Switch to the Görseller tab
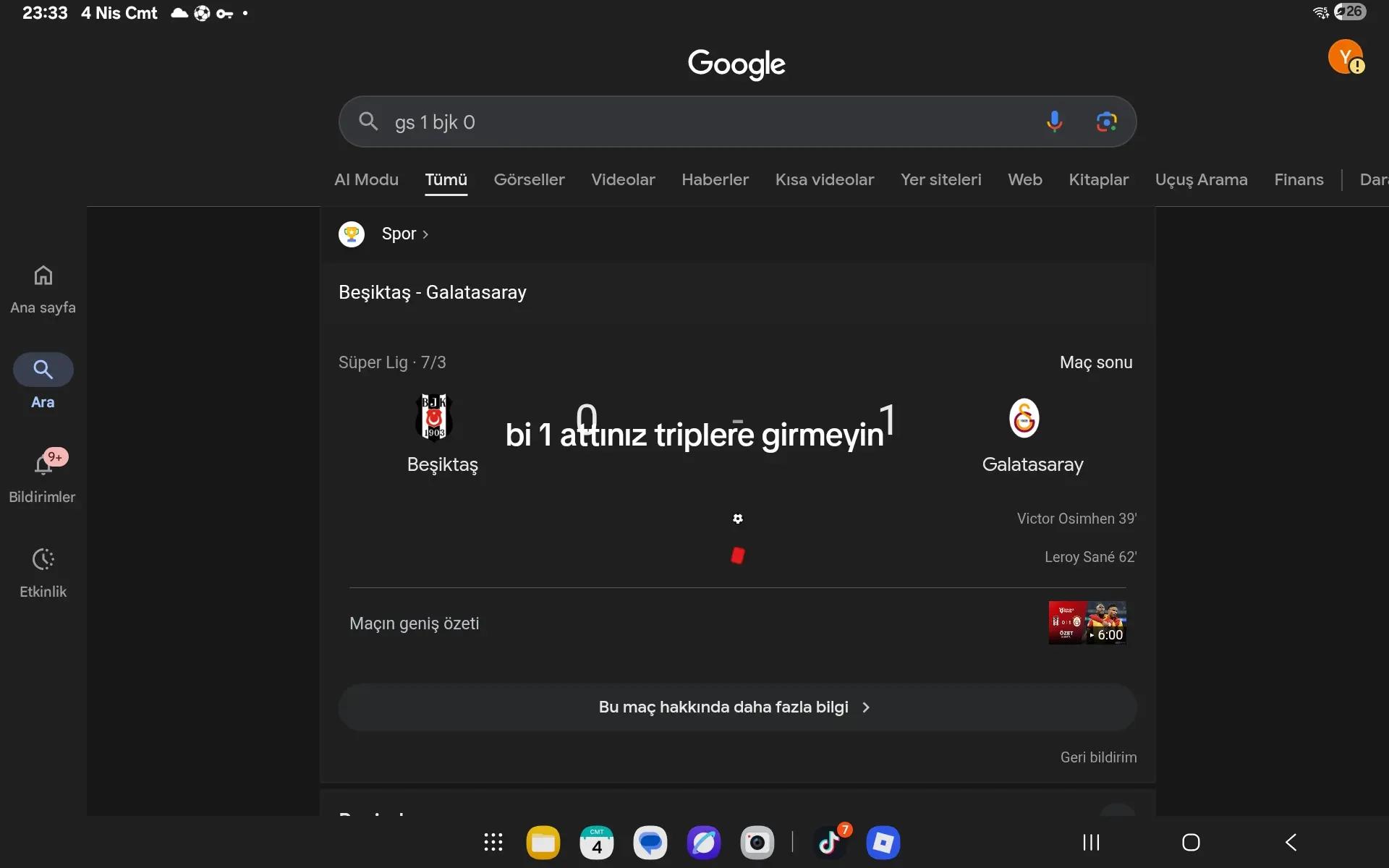Image resolution: width=1389 pixels, height=868 pixels. [529, 179]
